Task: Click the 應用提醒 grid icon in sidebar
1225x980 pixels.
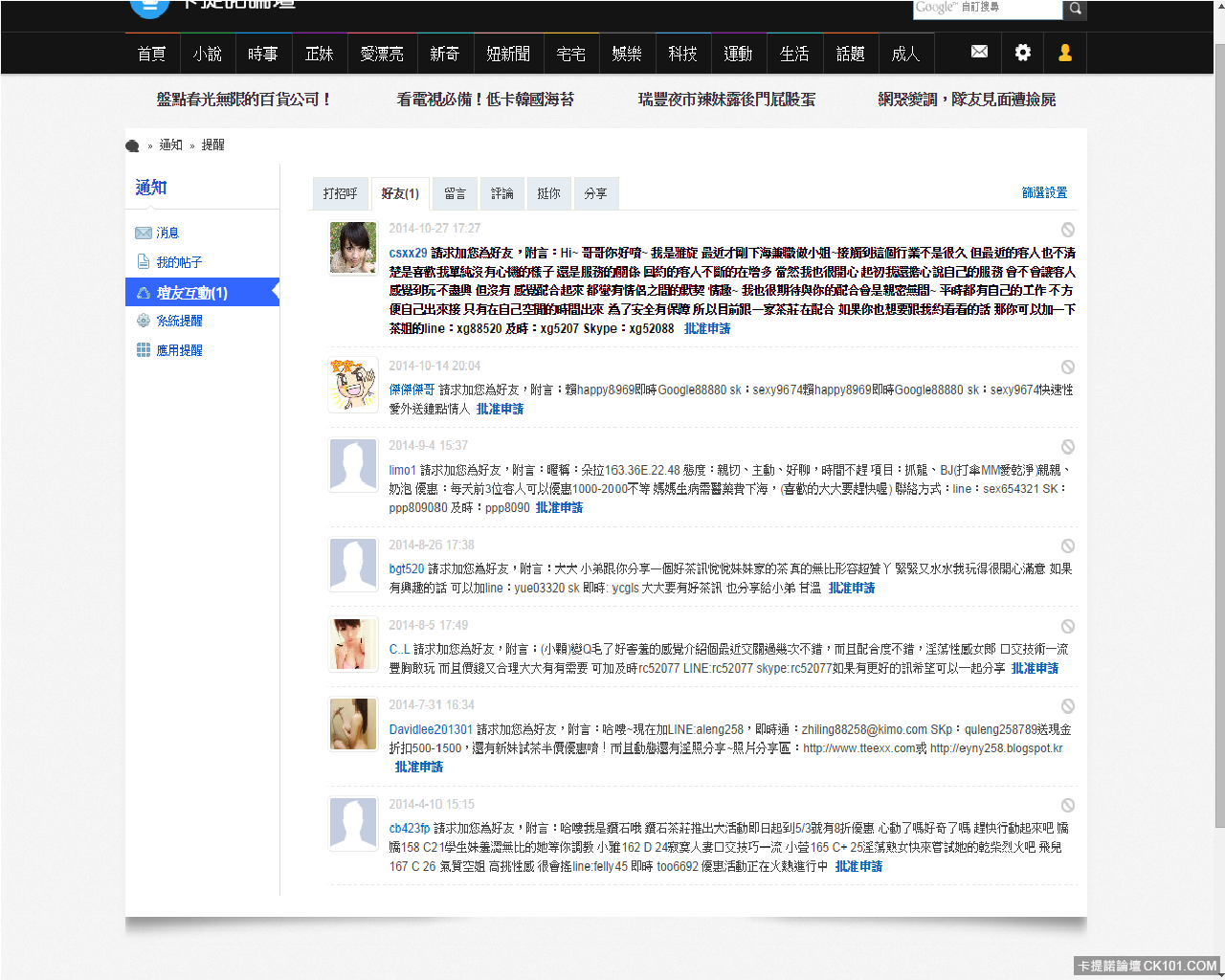Action: [x=144, y=349]
